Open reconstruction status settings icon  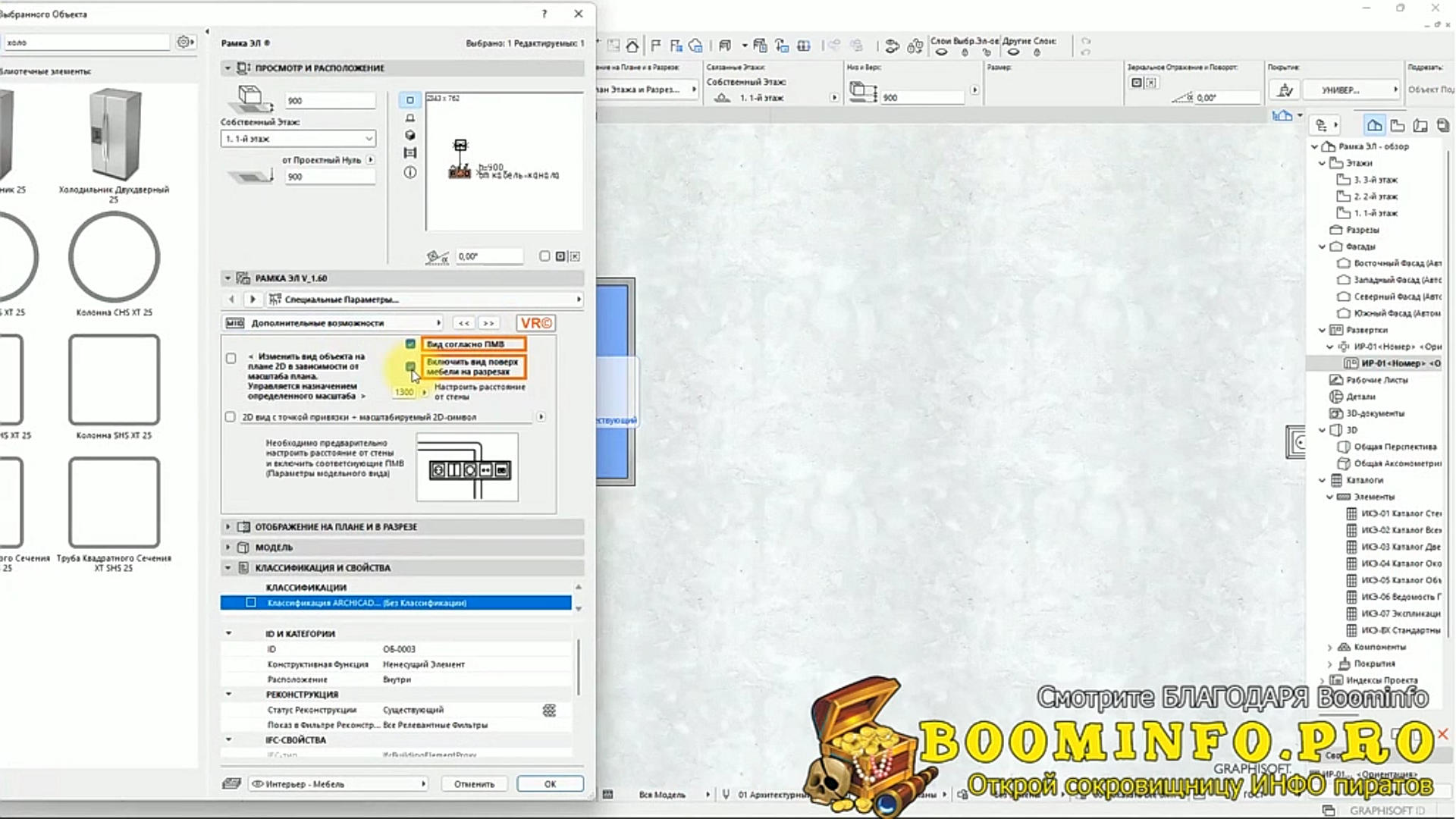click(x=549, y=710)
